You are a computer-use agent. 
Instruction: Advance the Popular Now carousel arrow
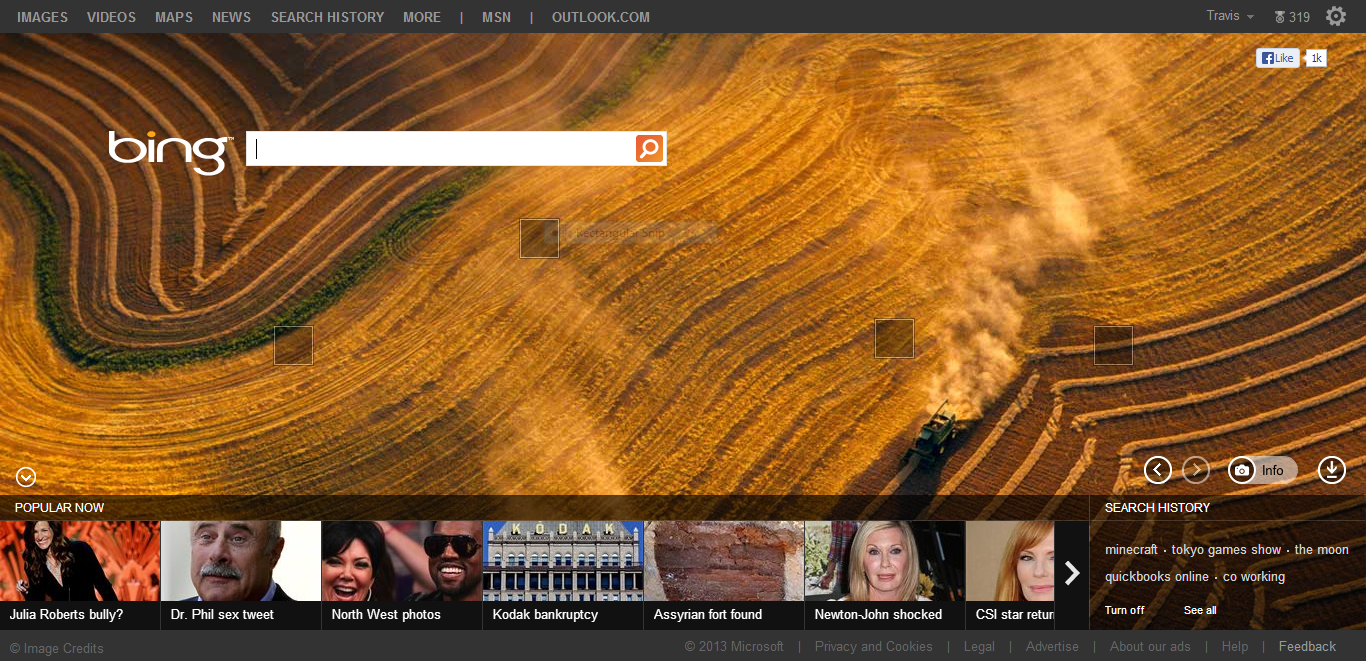coord(1072,573)
